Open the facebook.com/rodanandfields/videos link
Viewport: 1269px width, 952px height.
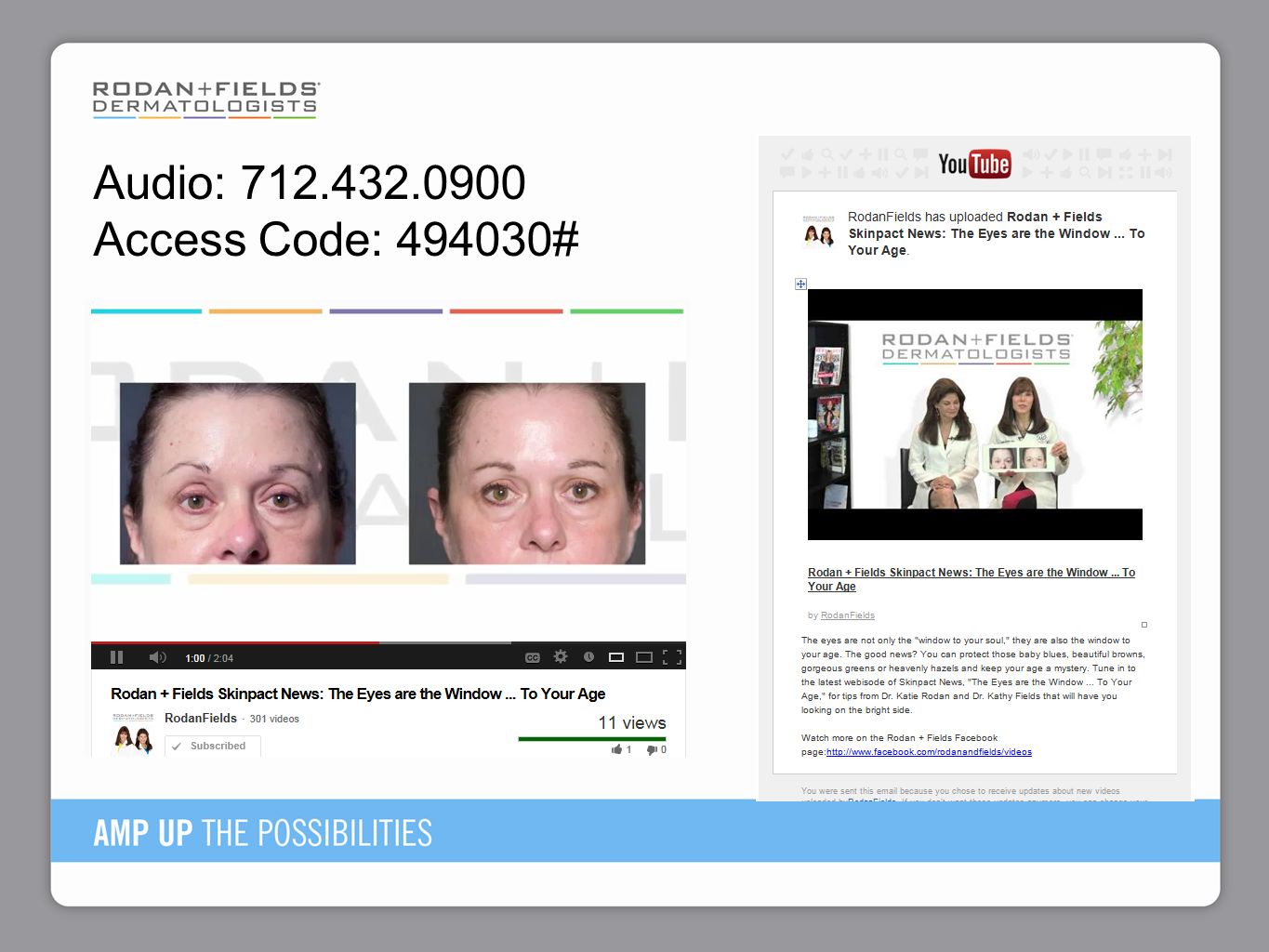click(929, 752)
